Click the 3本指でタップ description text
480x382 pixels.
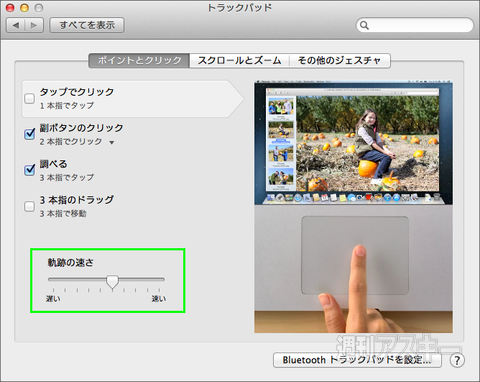[x=67, y=177]
